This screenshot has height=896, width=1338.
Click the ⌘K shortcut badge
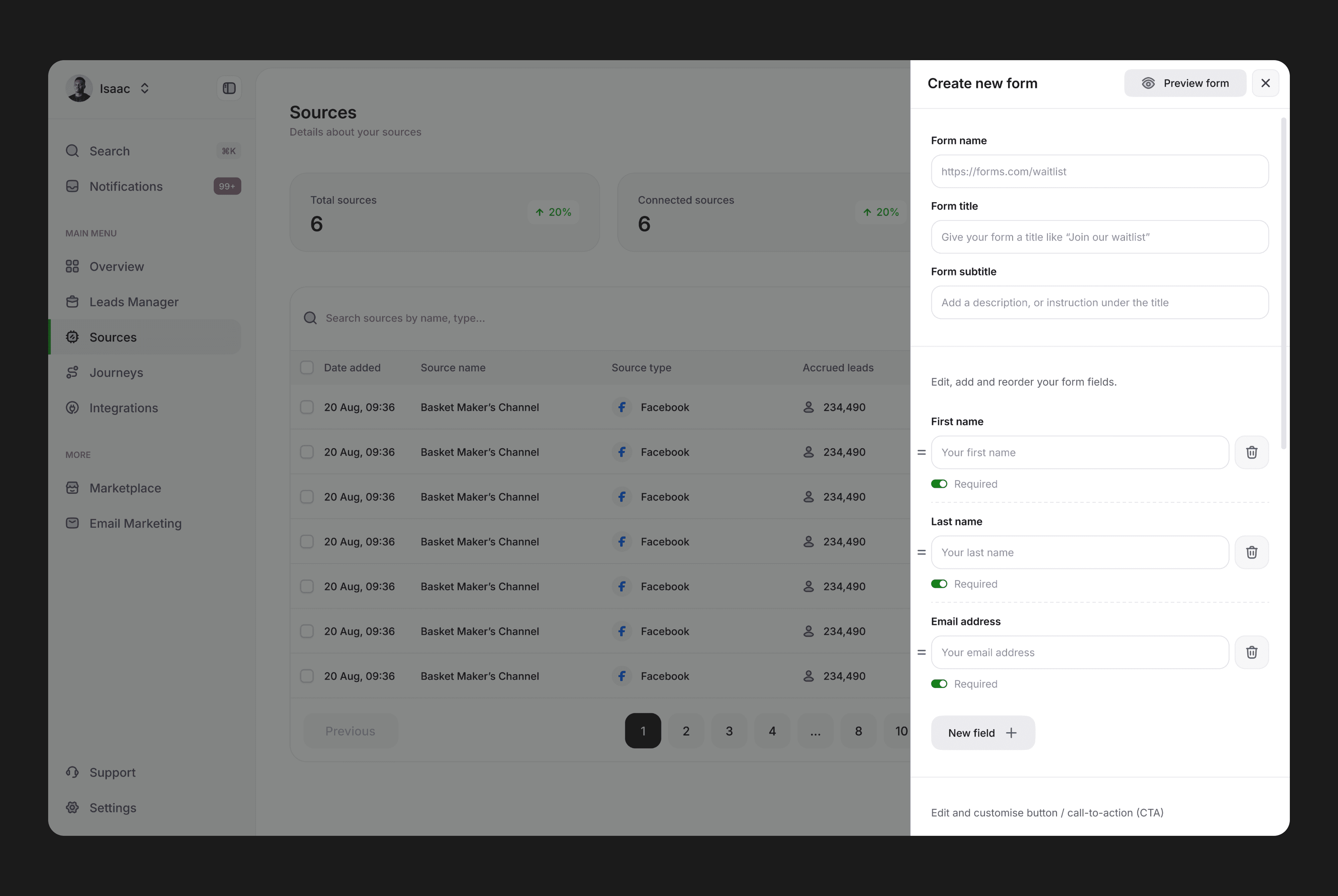coord(228,151)
